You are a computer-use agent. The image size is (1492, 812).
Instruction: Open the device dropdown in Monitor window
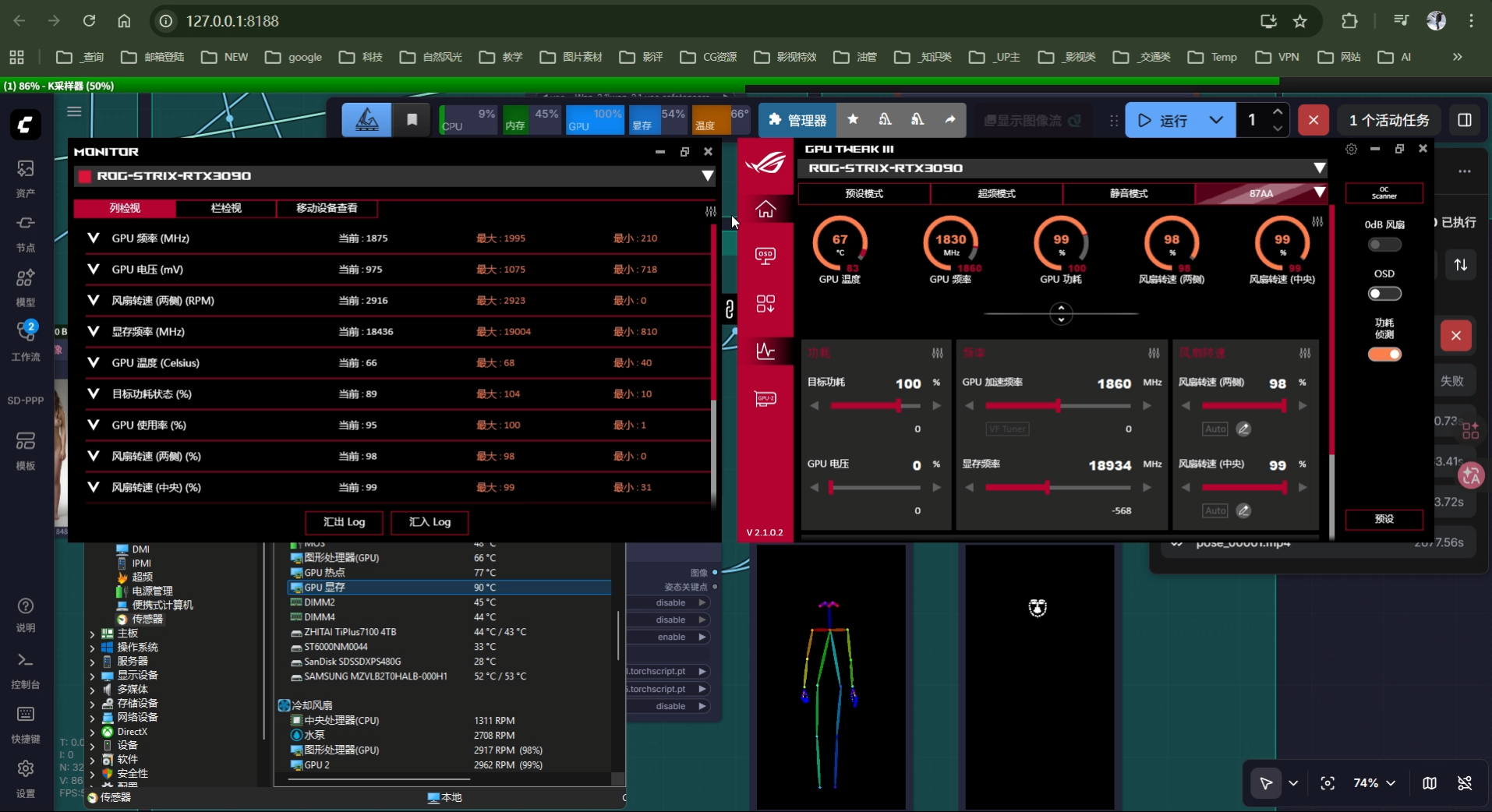707,176
